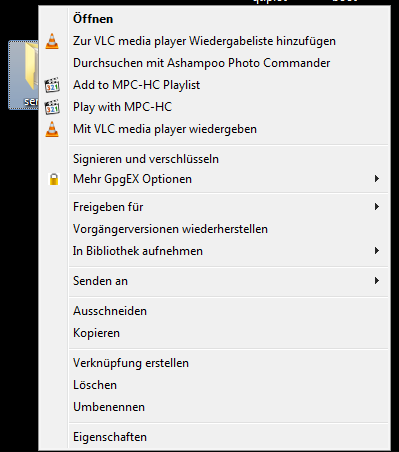This screenshot has width=399, height=452.
Task: Click the GpgEX padlock icon
Action: (54, 179)
